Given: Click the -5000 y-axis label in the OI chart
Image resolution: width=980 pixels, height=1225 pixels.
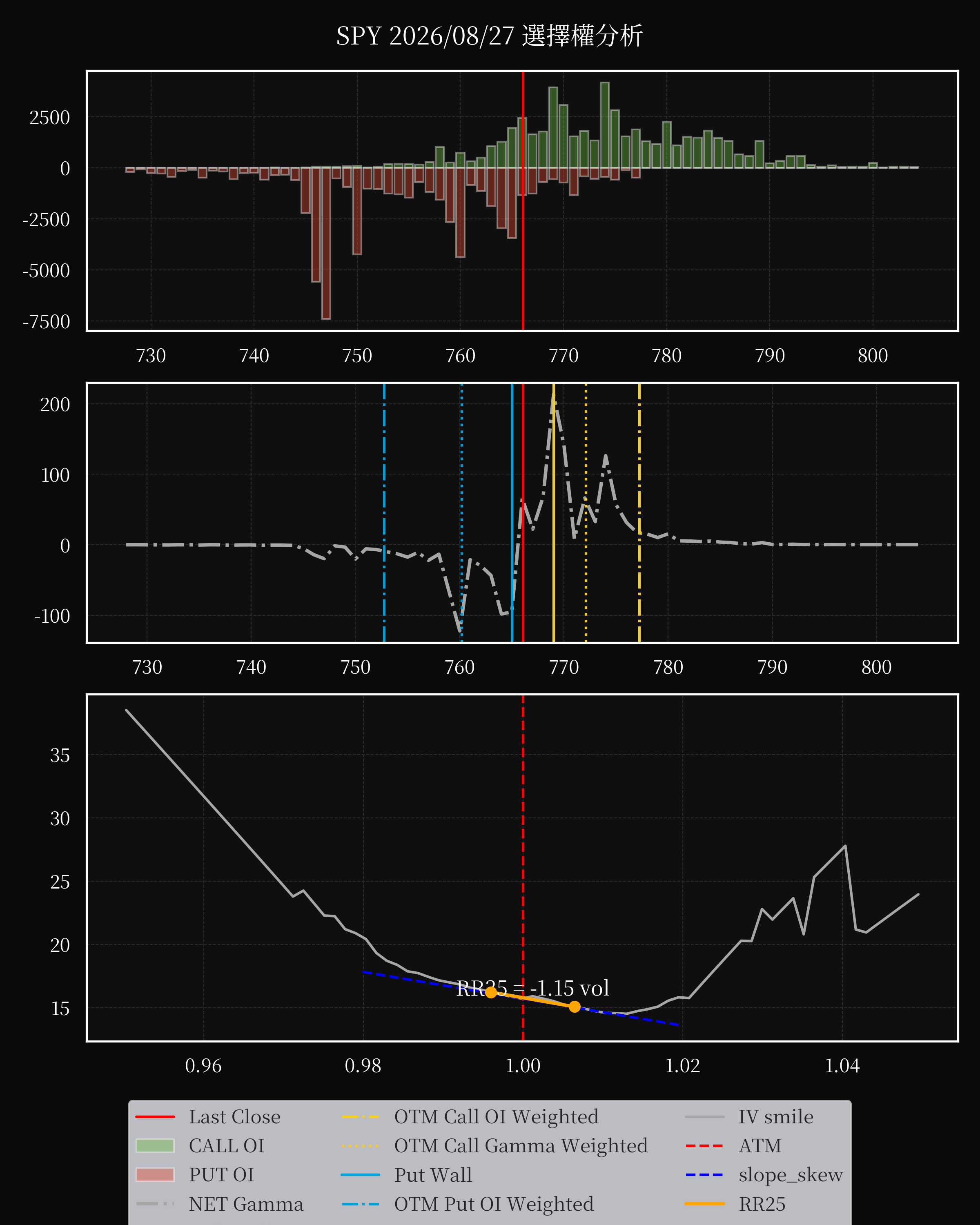Looking at the screenshot, I should 47,270.
